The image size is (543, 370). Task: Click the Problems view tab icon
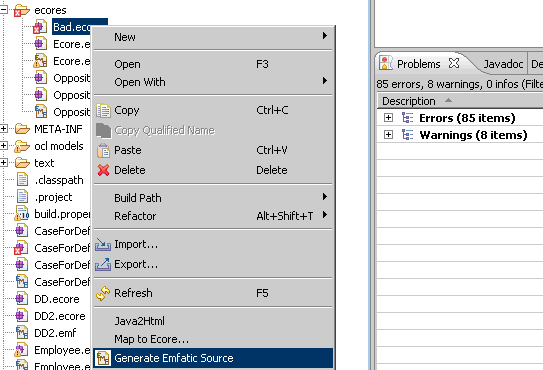click(386, 63)
